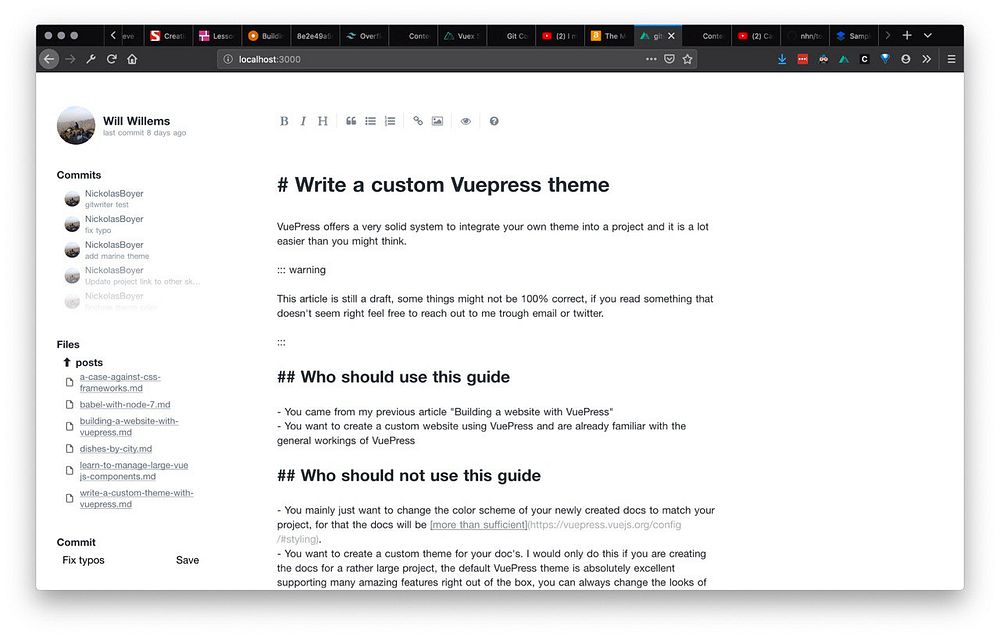The width and height of the screenshot is (1000, 638).
Task: Switch to the Vuex browser tab
Action: tap(462, 36)
